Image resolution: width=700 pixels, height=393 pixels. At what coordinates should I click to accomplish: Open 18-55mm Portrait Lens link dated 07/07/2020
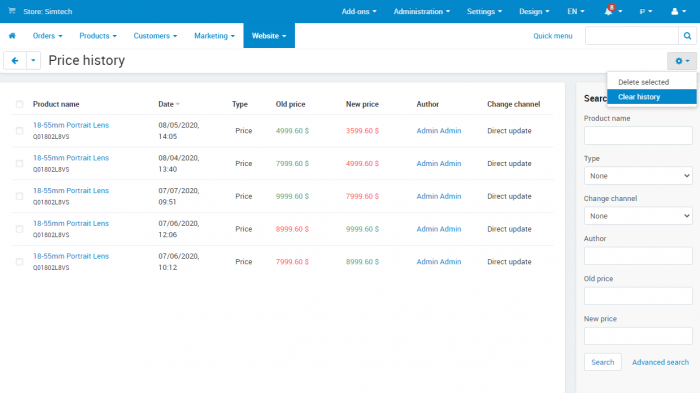(x=71, y=191)
